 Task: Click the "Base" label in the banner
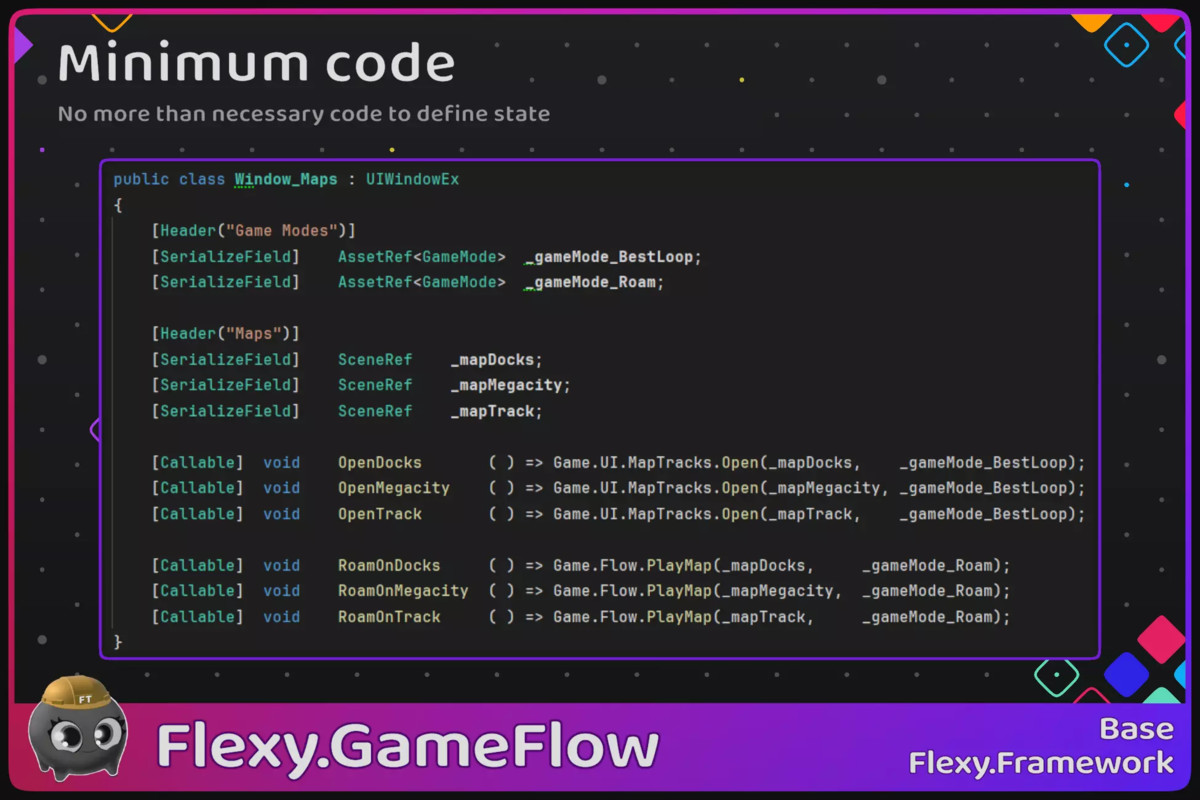click(x=1136, y=728)
